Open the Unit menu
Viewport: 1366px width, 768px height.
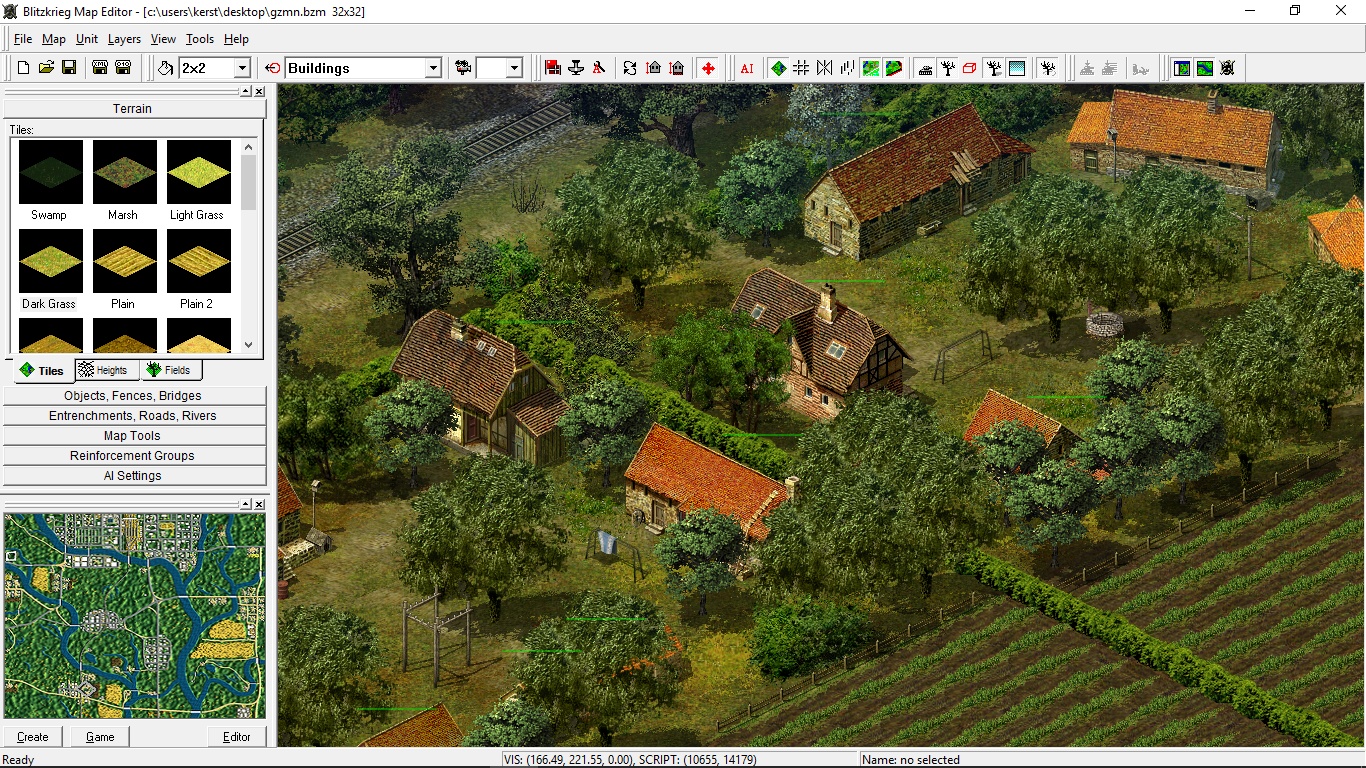point(87,39)
